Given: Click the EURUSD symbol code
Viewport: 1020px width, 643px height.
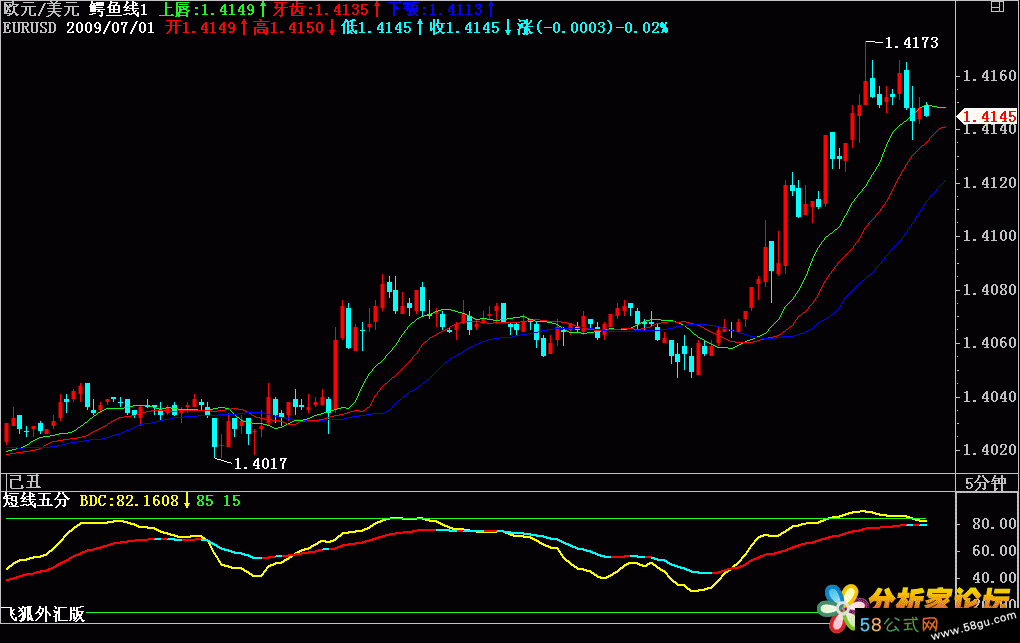Looking at the screenshot, I should pyautogui.click(x=30, y=27).
